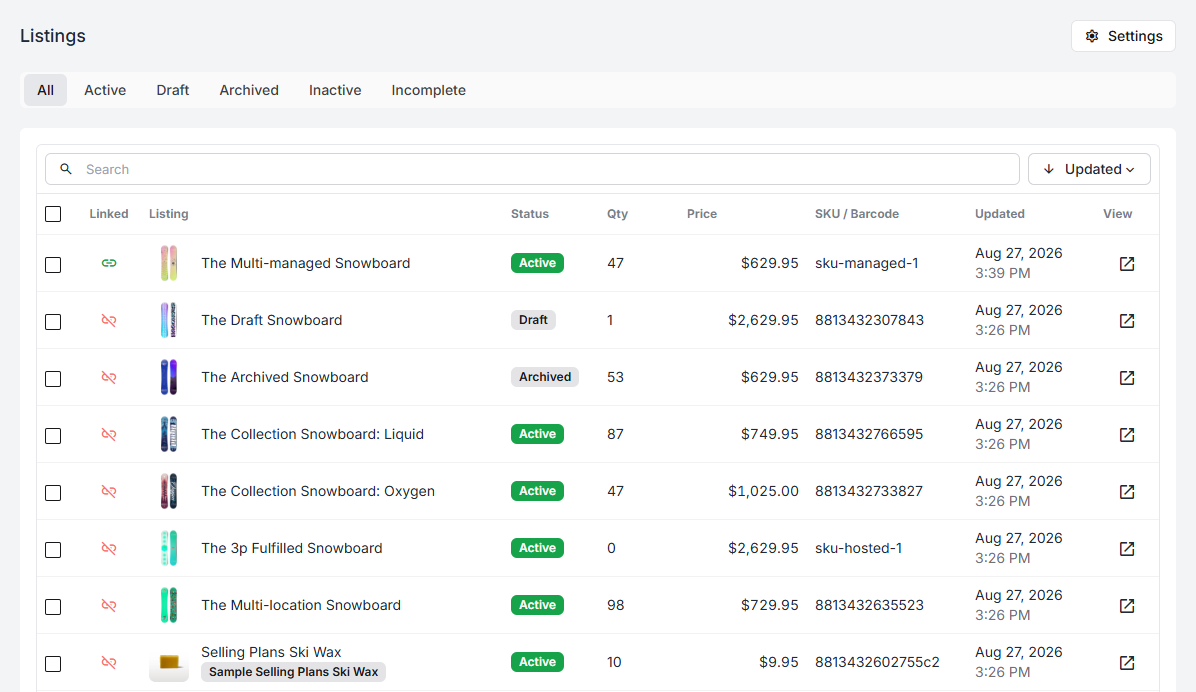1196x692 pixels.
Task: Check Collection Snowboard: Liquid row
Action: coord(53,436)
